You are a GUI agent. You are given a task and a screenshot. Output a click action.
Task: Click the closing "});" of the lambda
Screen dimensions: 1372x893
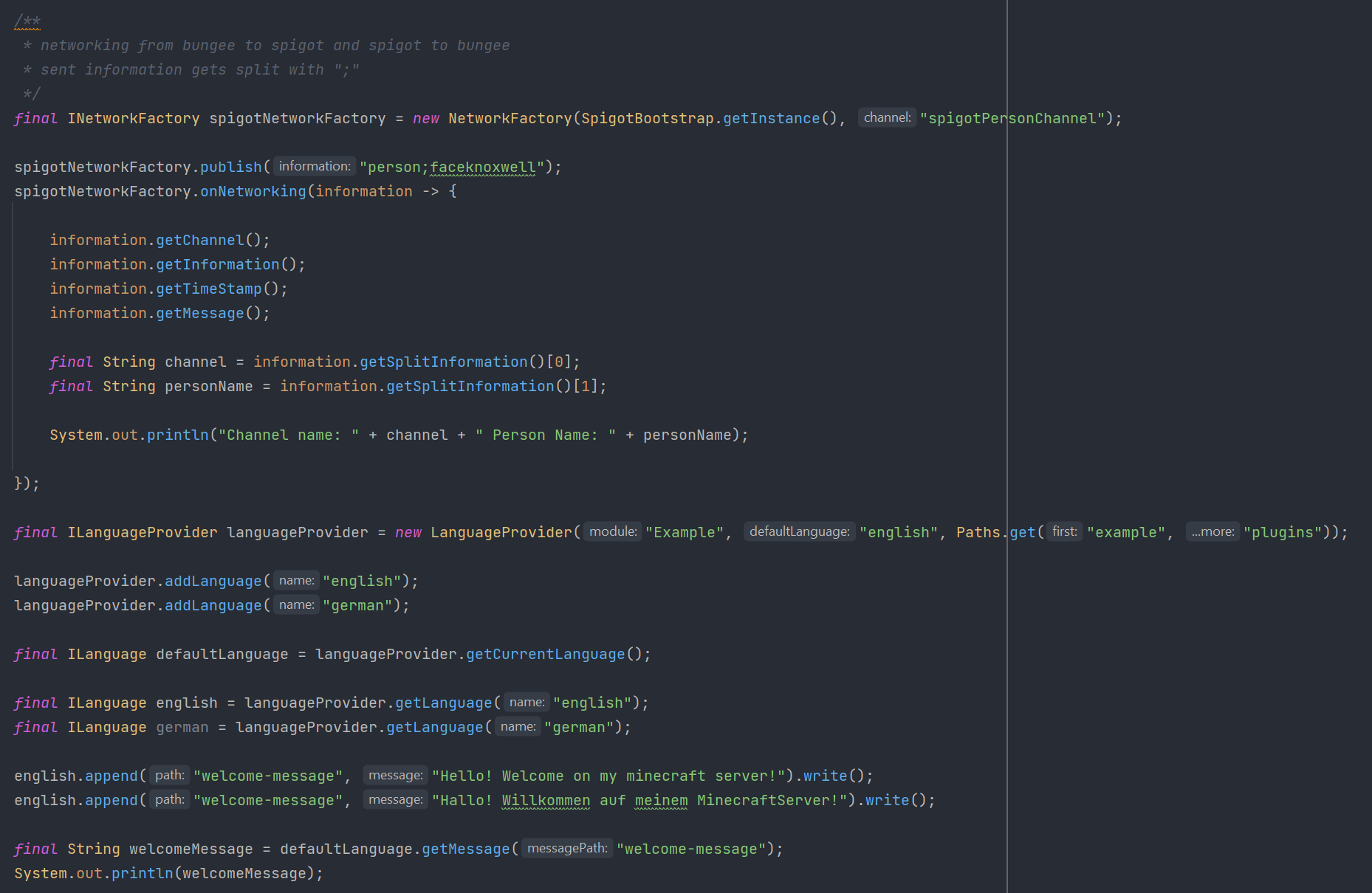click(x=27, y=483)
